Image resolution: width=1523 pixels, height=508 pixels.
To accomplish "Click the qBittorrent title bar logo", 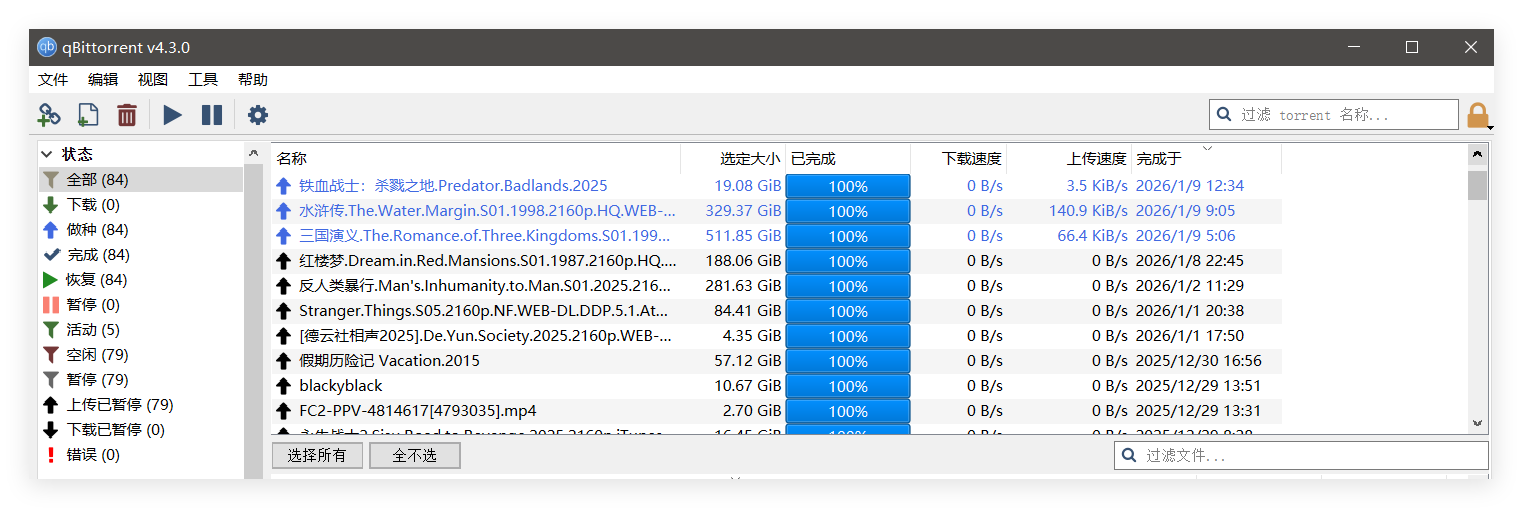I will (x=47, y=47).
